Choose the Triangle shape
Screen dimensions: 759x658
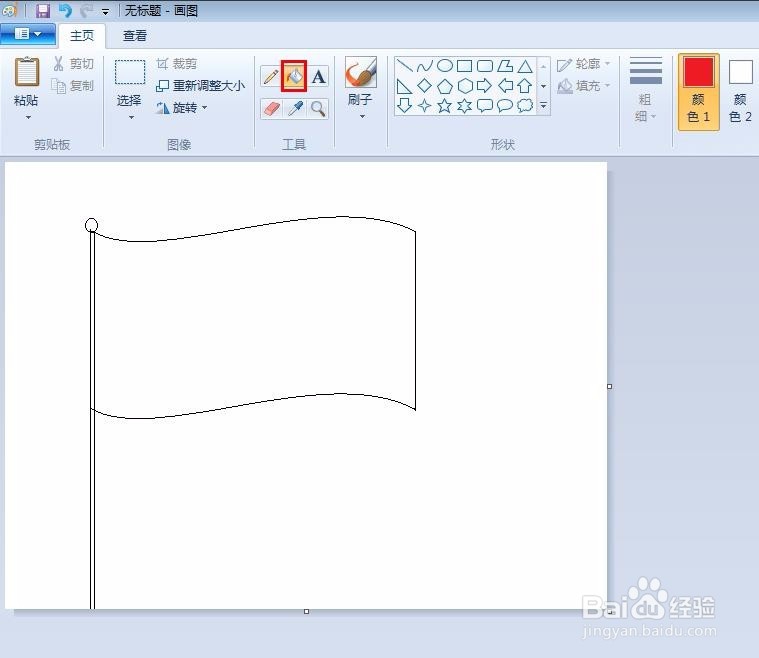(525, 66)
